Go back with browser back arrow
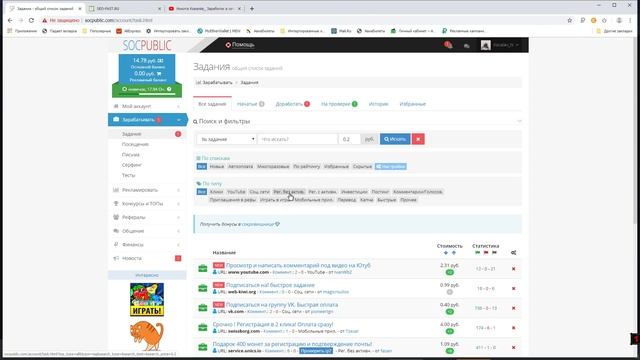 [10, 20]
